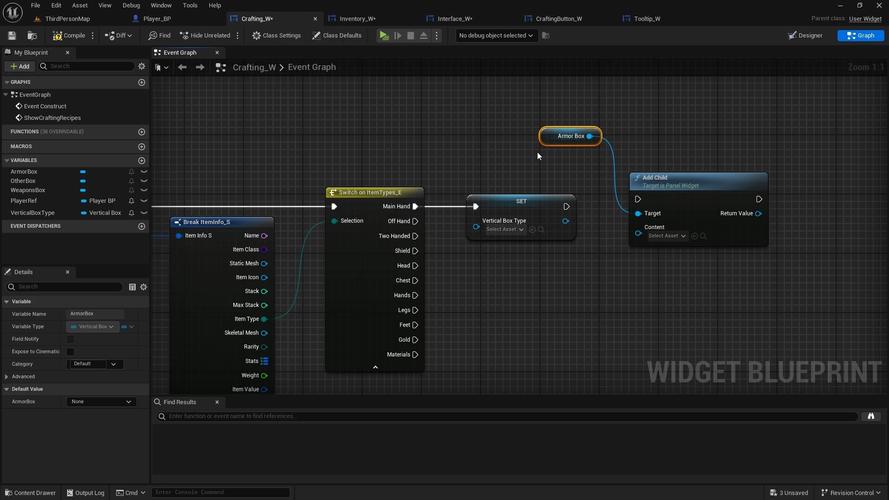Click the Add button in My Blueprint
This screenshot has height=500, width=889.
(x=20, y=66)
